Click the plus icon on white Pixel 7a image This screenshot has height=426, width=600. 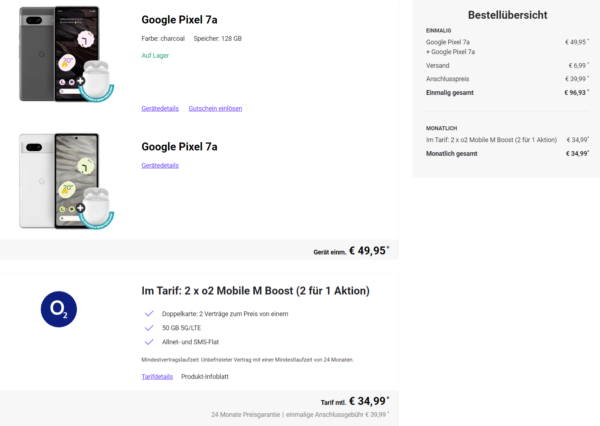pos(80,208)
